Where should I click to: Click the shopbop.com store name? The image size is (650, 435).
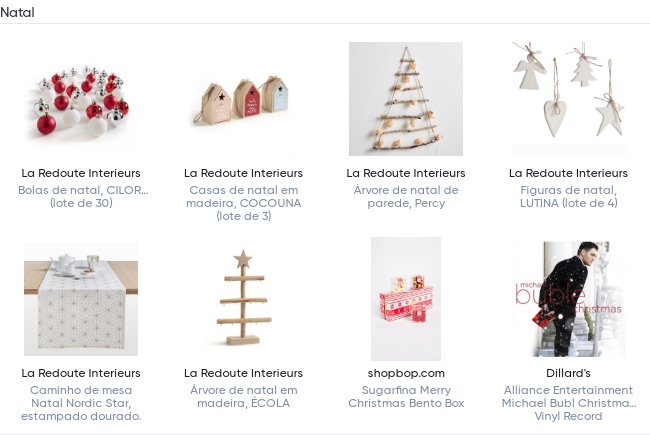click(406, 373)
